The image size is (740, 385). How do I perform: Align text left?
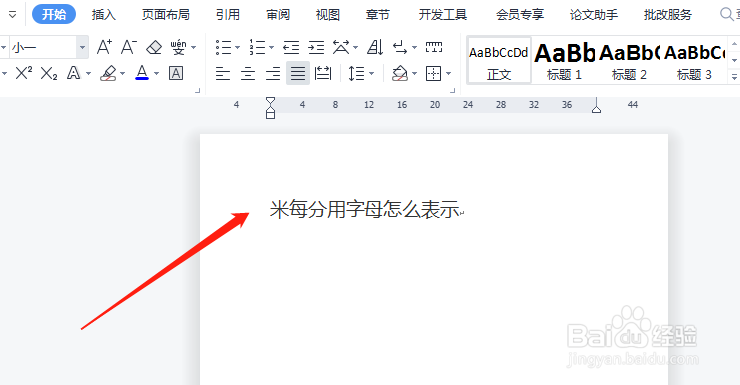point(223,74)
